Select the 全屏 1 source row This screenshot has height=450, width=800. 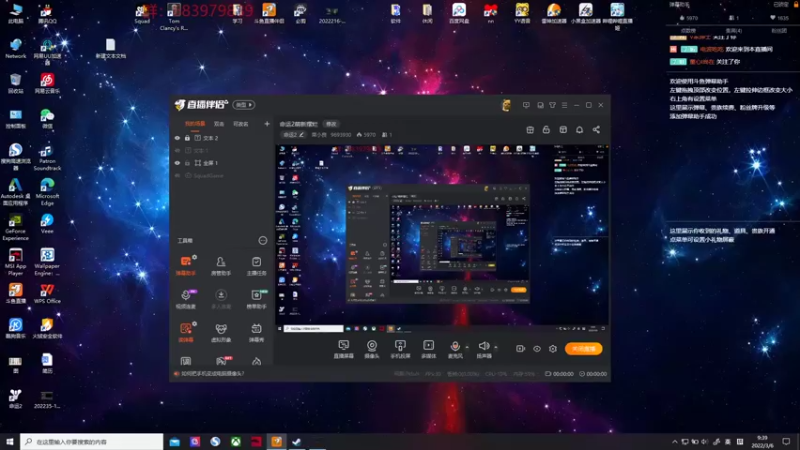point(222,163)
